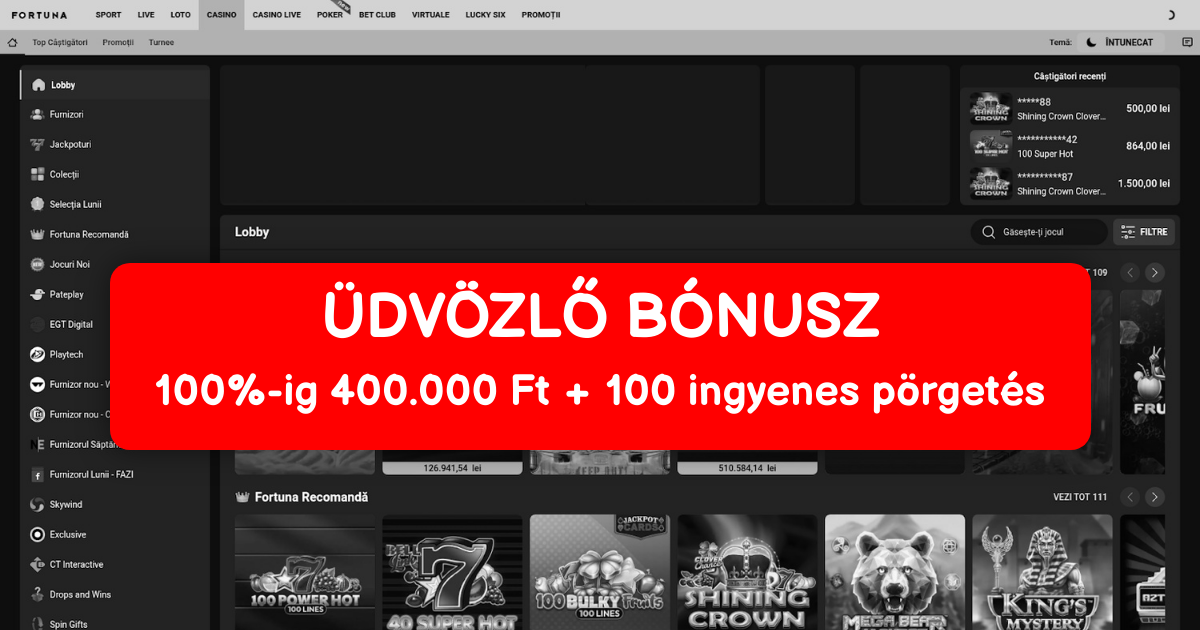Go to the Turnee page
This screenshot has width=1200, height=630.
(161, 43)
